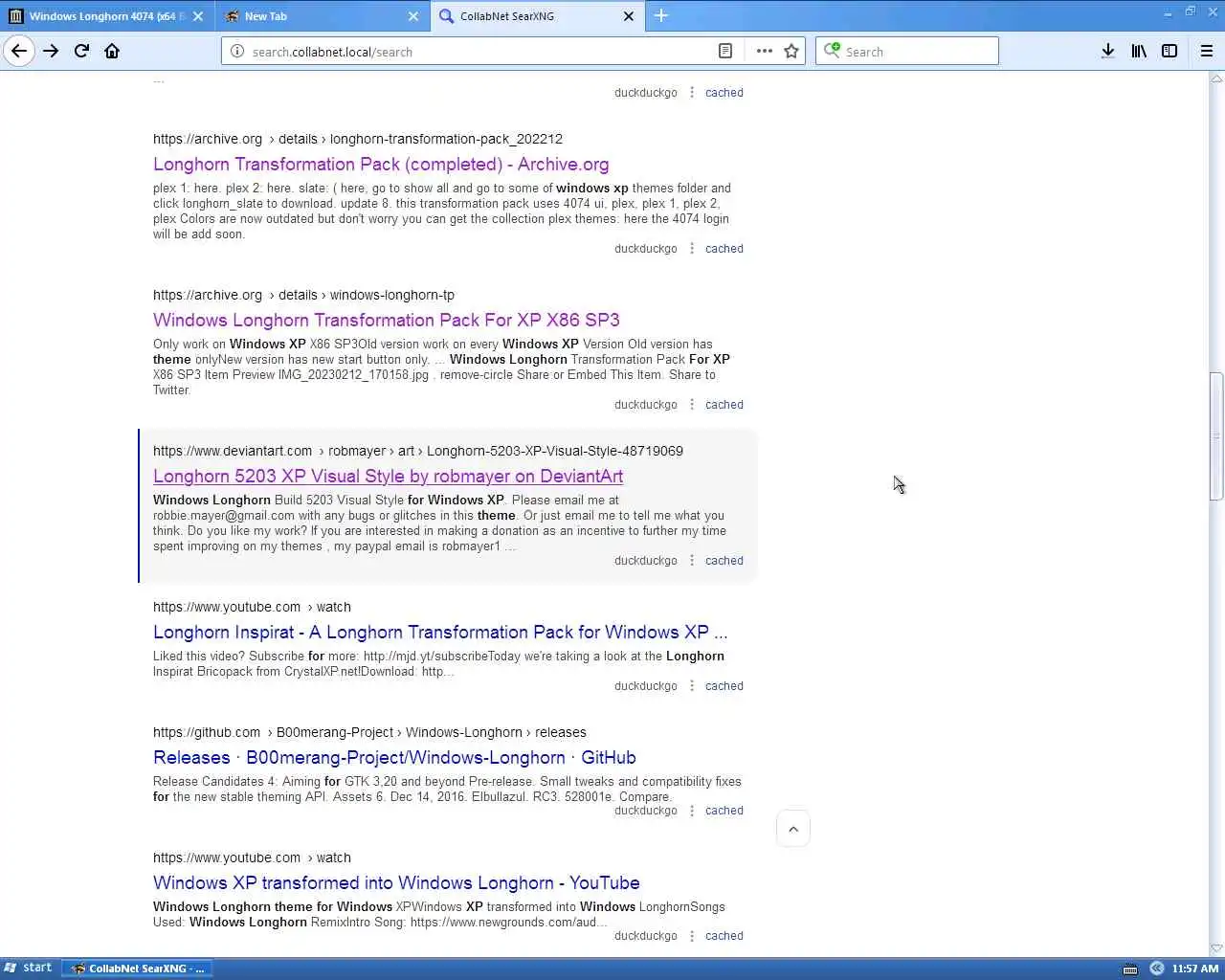This screenshot has height=980, width=1225.
Task: Expand options menu for GitHub Releases result
Action: [x=692, y=811]
